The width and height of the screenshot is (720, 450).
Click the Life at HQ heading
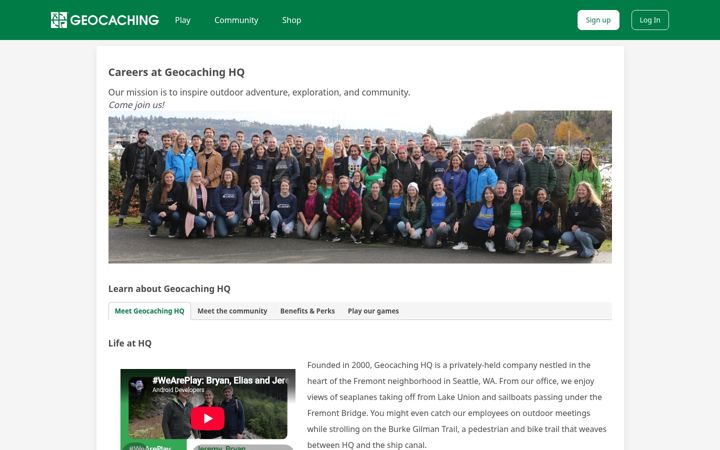[x=129, y=343]
